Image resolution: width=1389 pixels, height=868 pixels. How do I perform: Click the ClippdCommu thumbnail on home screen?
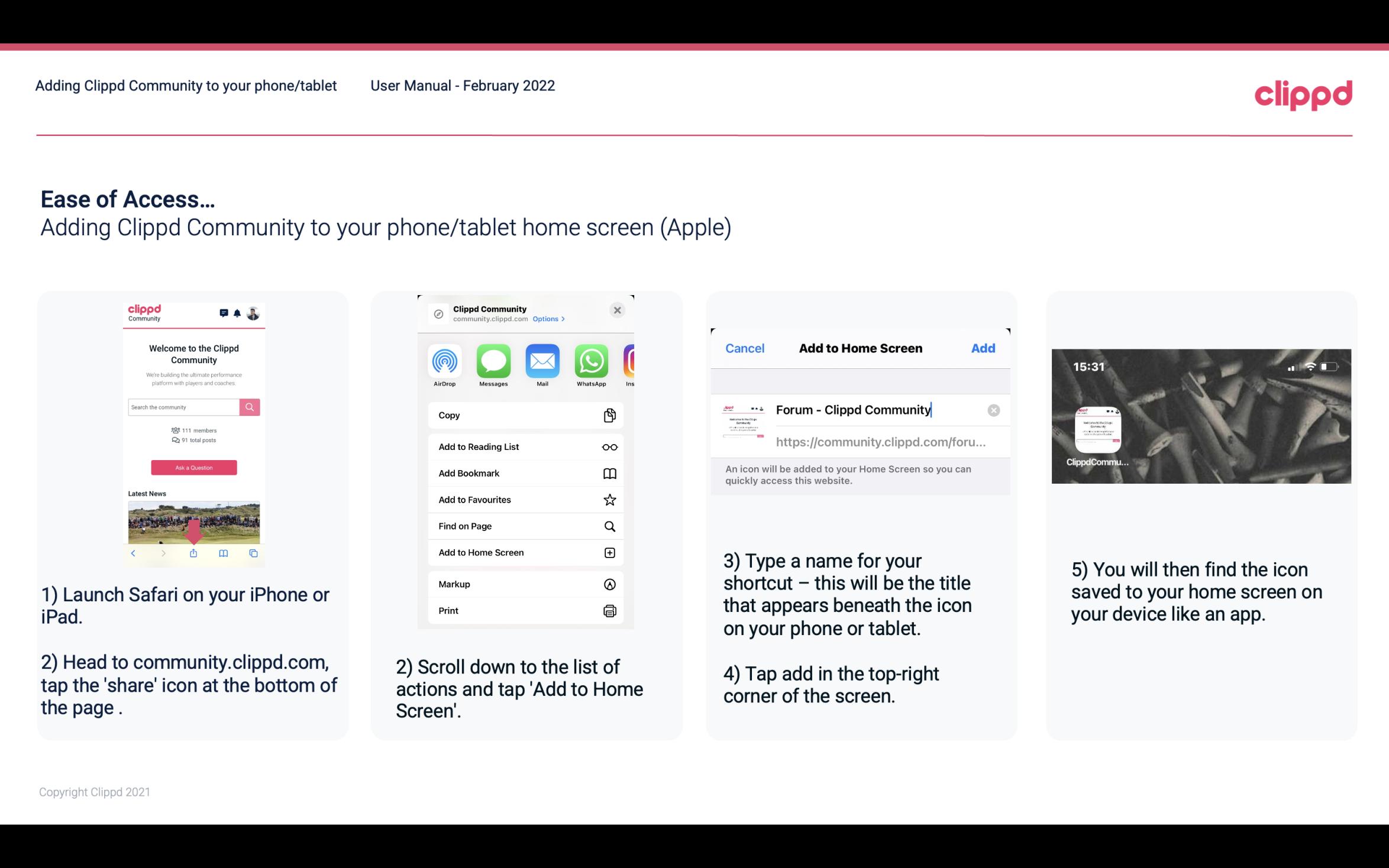point(1096,429)
